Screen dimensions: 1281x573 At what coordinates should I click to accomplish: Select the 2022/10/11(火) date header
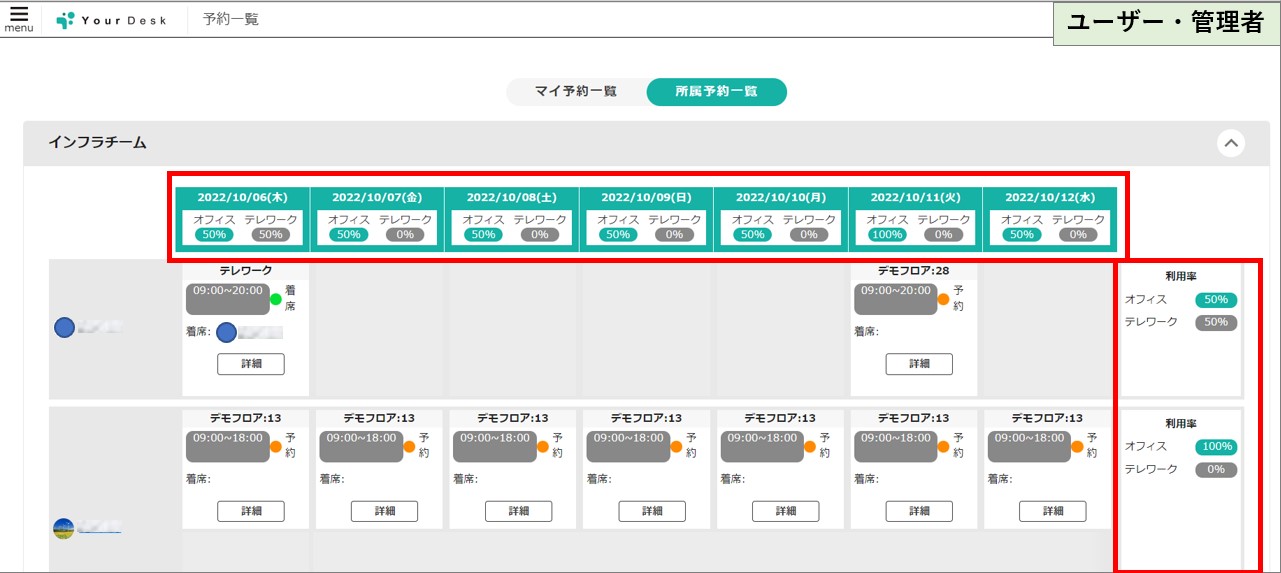915,197
